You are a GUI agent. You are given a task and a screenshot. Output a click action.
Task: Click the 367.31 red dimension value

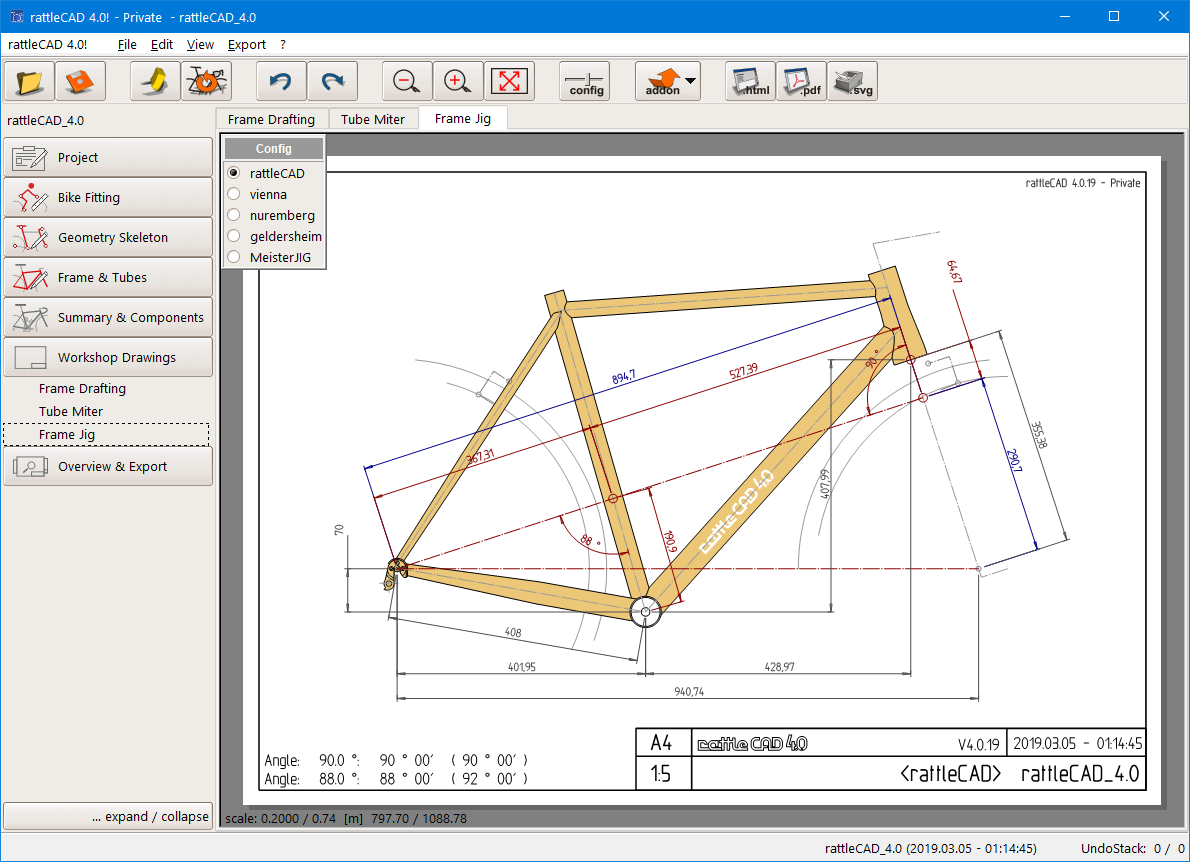(480, 457)
